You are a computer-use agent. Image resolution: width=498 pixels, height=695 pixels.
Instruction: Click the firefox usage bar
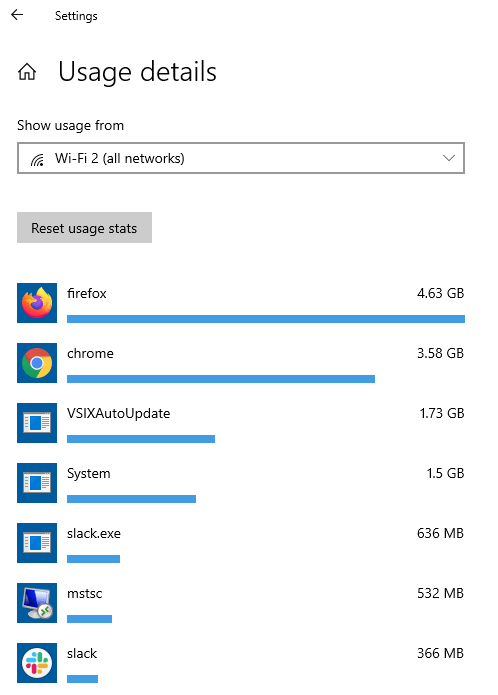tap(266, 319)
